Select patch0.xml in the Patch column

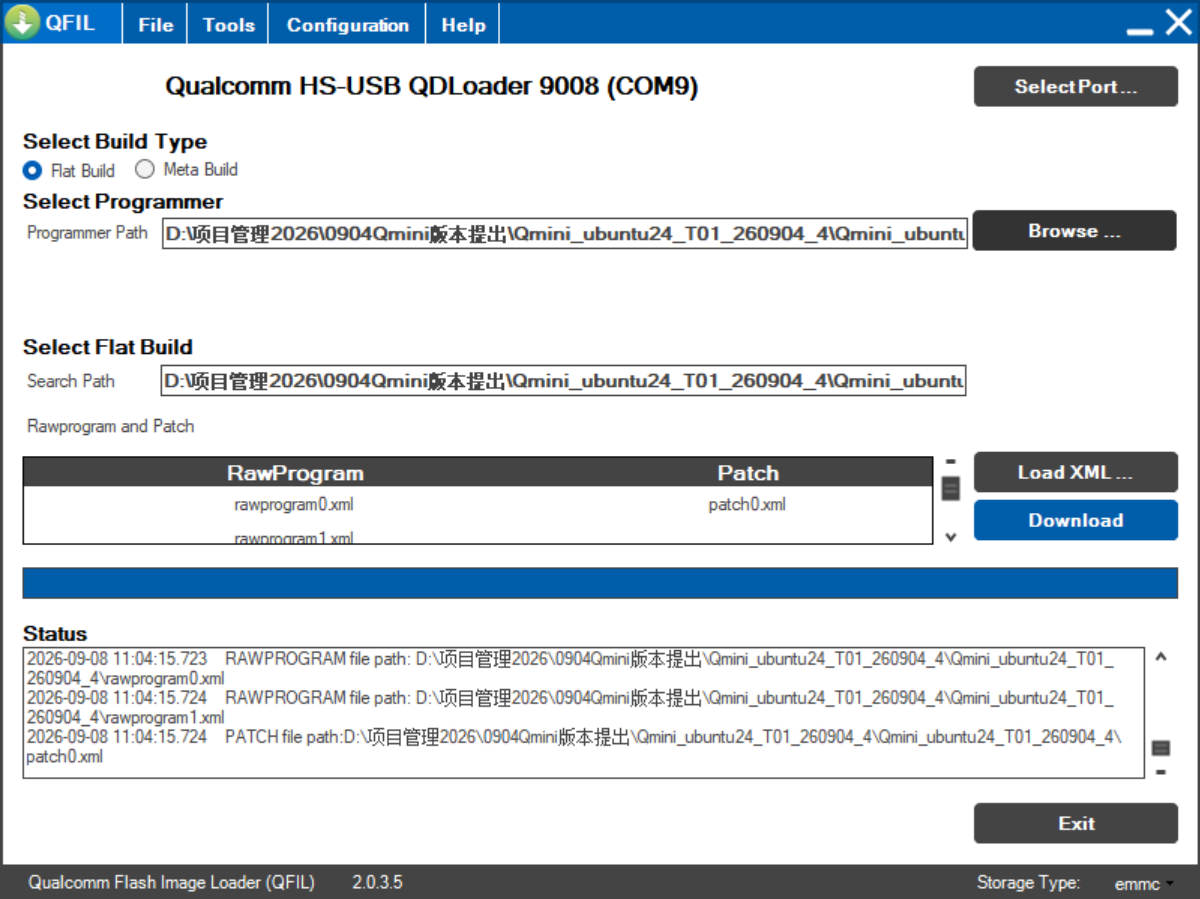click(747, 505)
